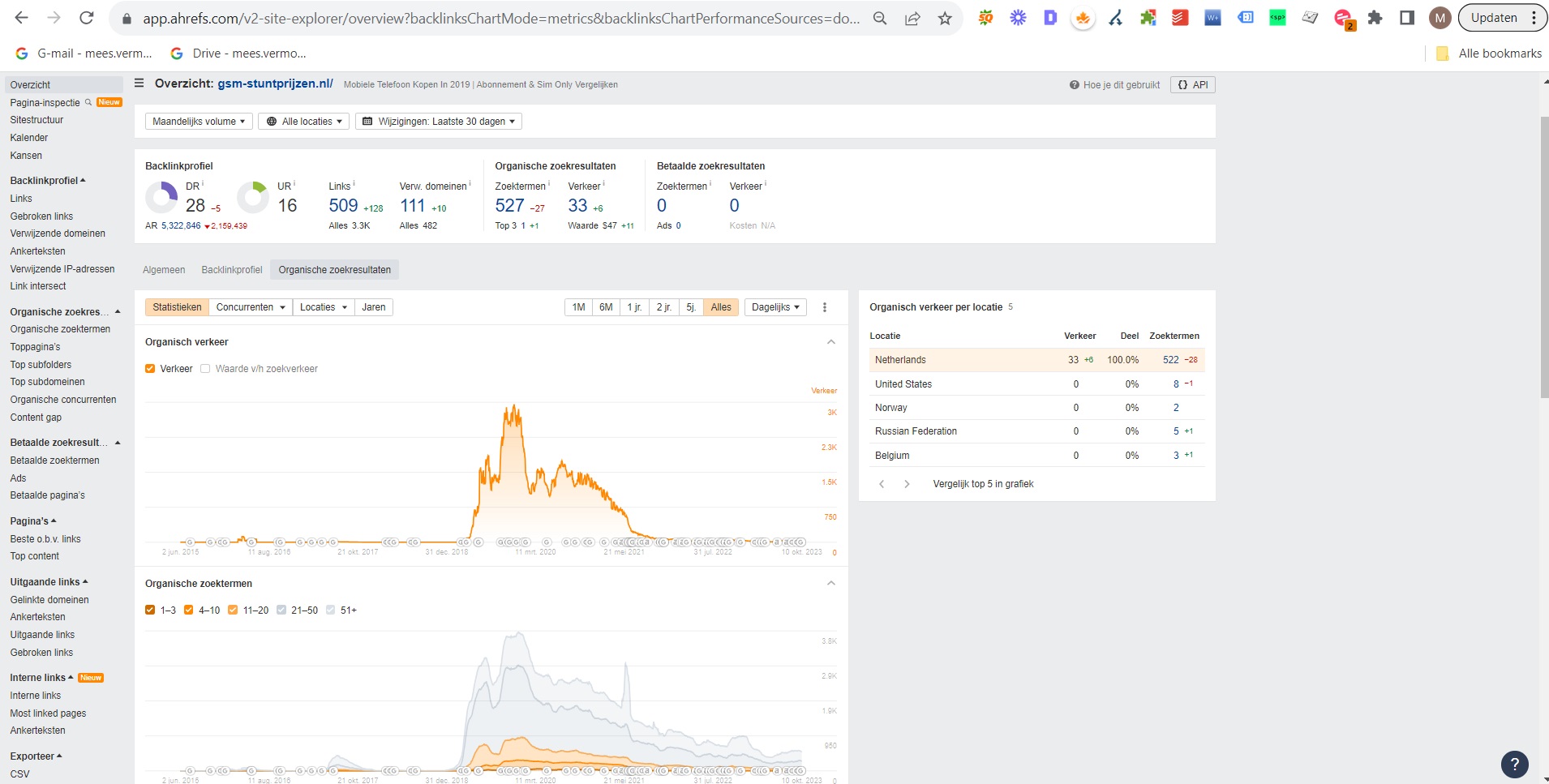Open Verwijzende domeinen in sidebar
1549x784 pixels.
pyautogui.click(x=58, y=233)
